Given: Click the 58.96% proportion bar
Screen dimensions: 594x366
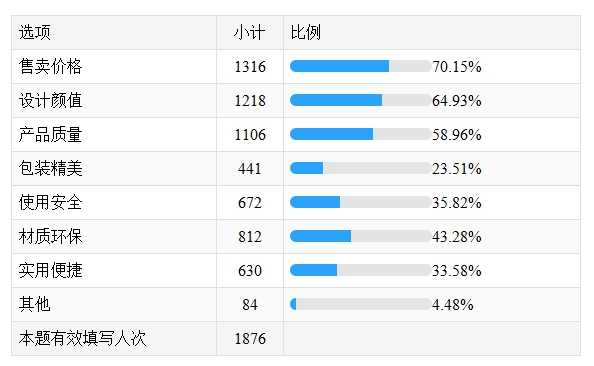Looking at the screenshot, I should (361, 134).
